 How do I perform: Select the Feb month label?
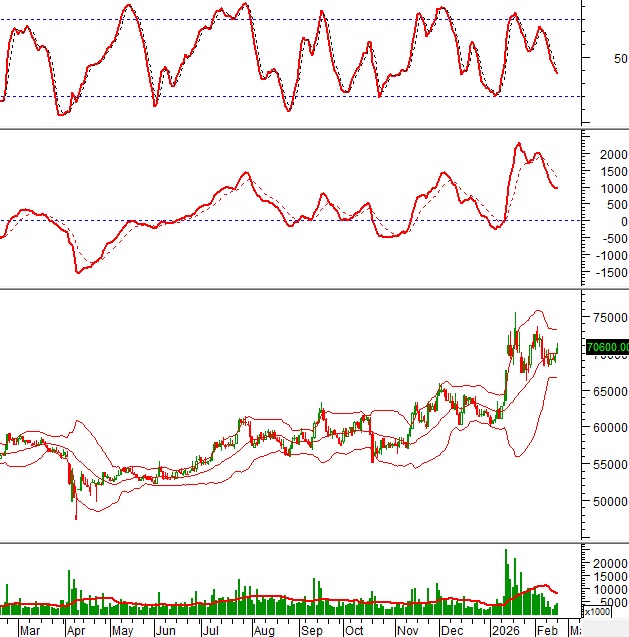[545, 630]
